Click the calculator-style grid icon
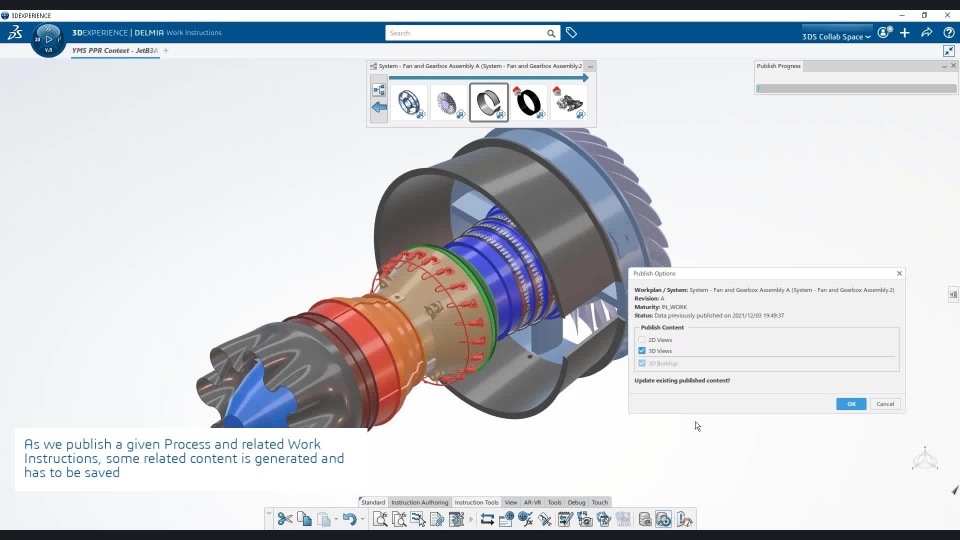The image size is (960, 540). [457, 519]
